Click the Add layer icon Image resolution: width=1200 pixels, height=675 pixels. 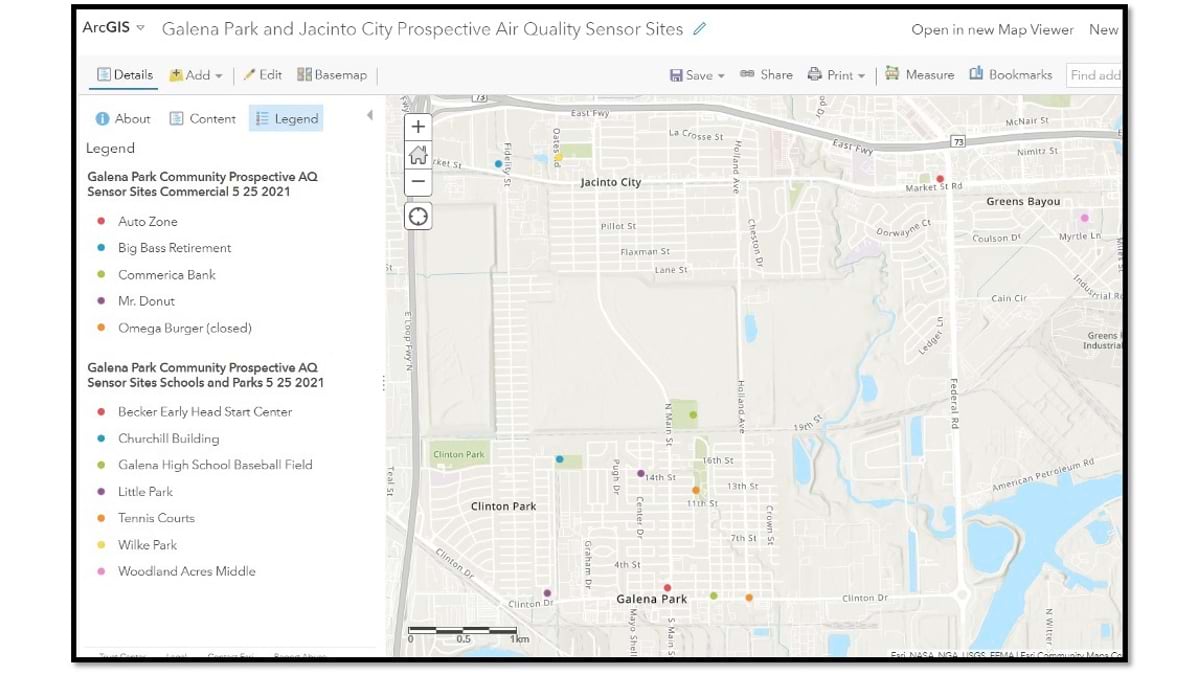tap(176, 75)
